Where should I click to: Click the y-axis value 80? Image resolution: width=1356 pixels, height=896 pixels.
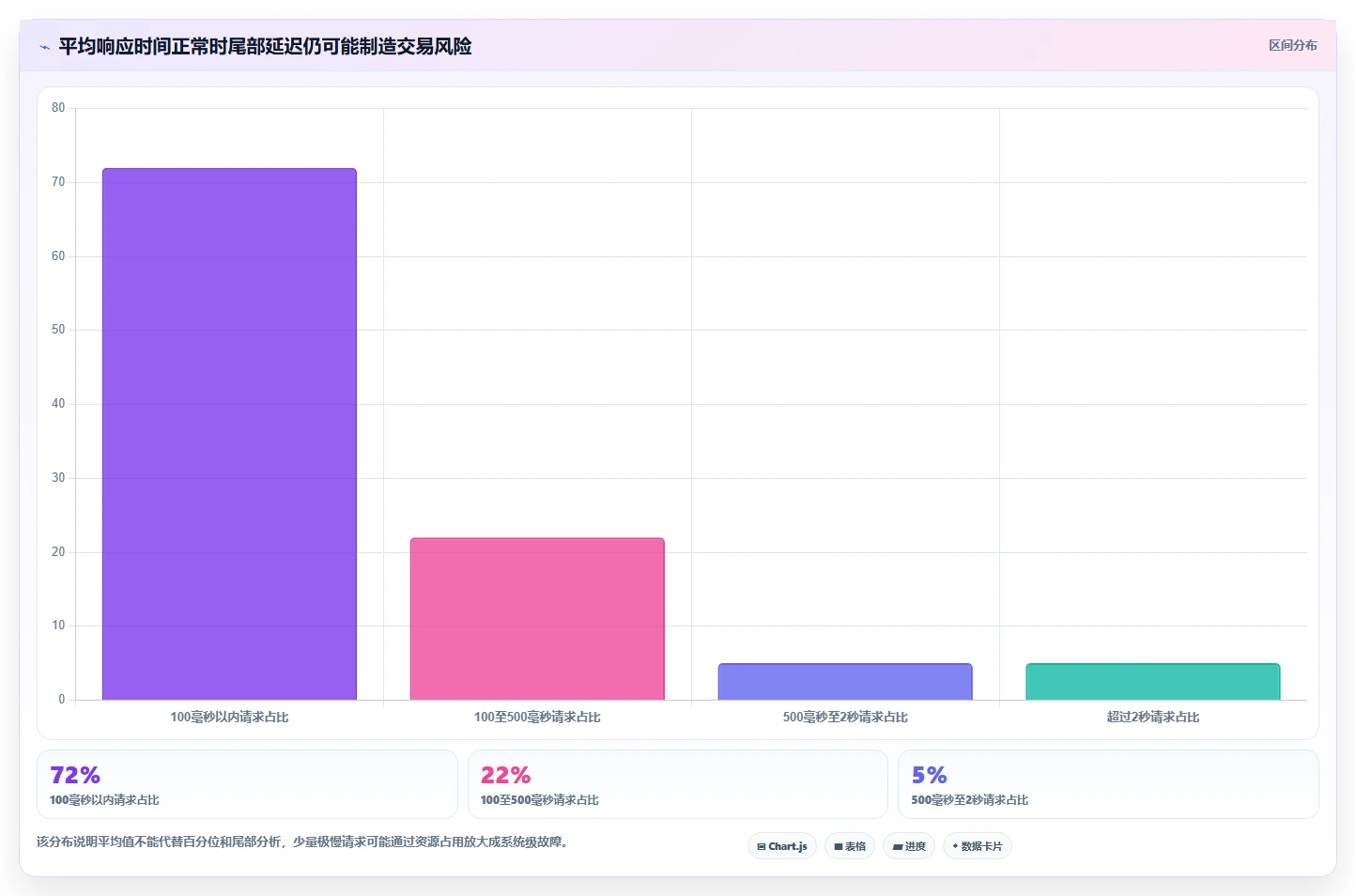pyautogui.click(x=58, y=108)
